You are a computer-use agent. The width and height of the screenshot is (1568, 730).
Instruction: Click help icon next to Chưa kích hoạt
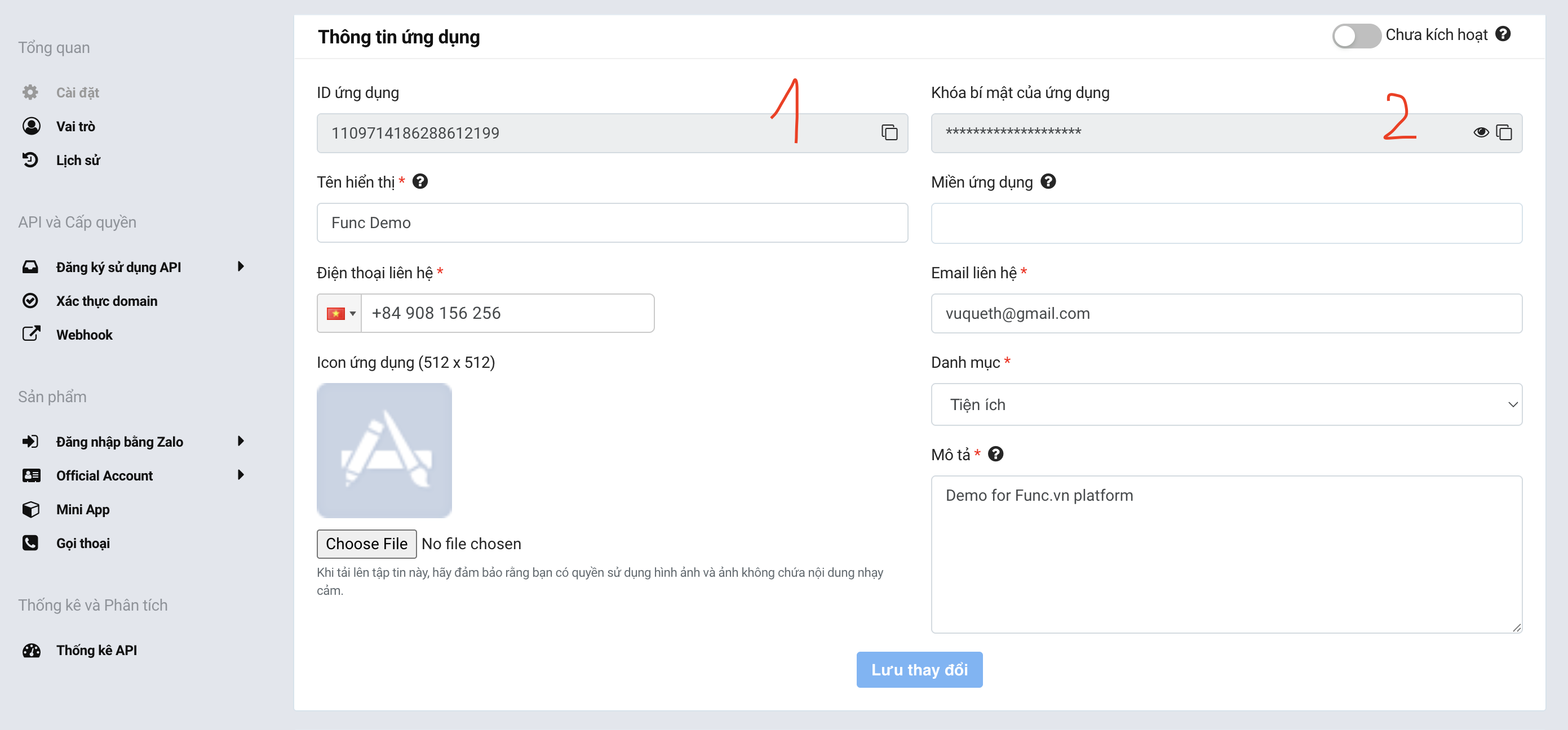(x=1503, y=34)
